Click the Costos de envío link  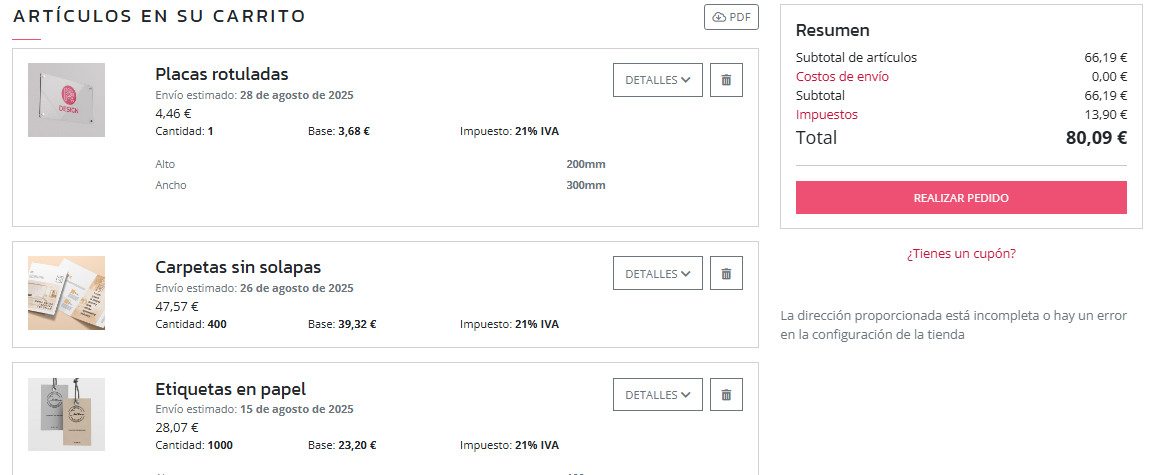click(842, 76)
